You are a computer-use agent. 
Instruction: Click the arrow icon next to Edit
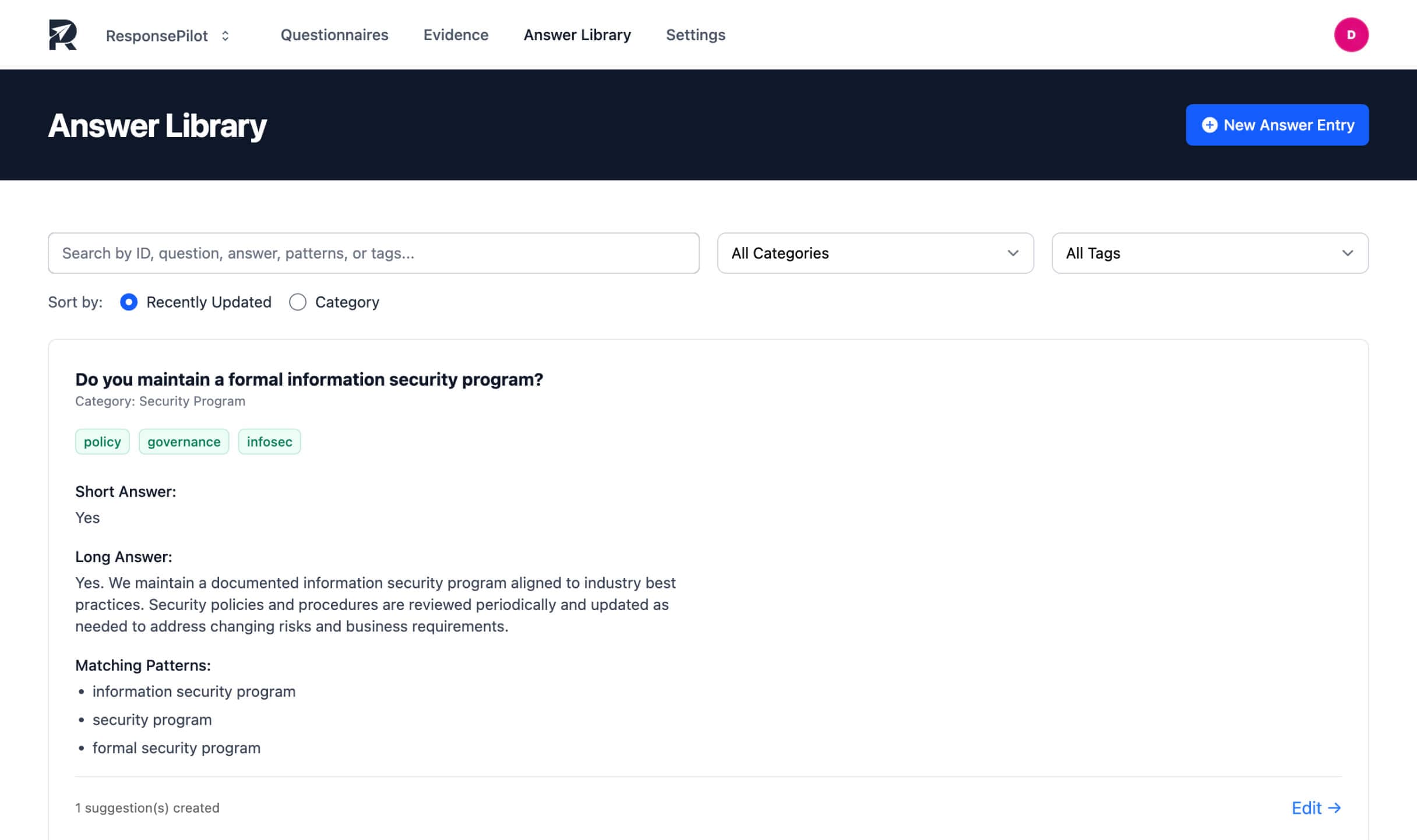coord(1334,808)
